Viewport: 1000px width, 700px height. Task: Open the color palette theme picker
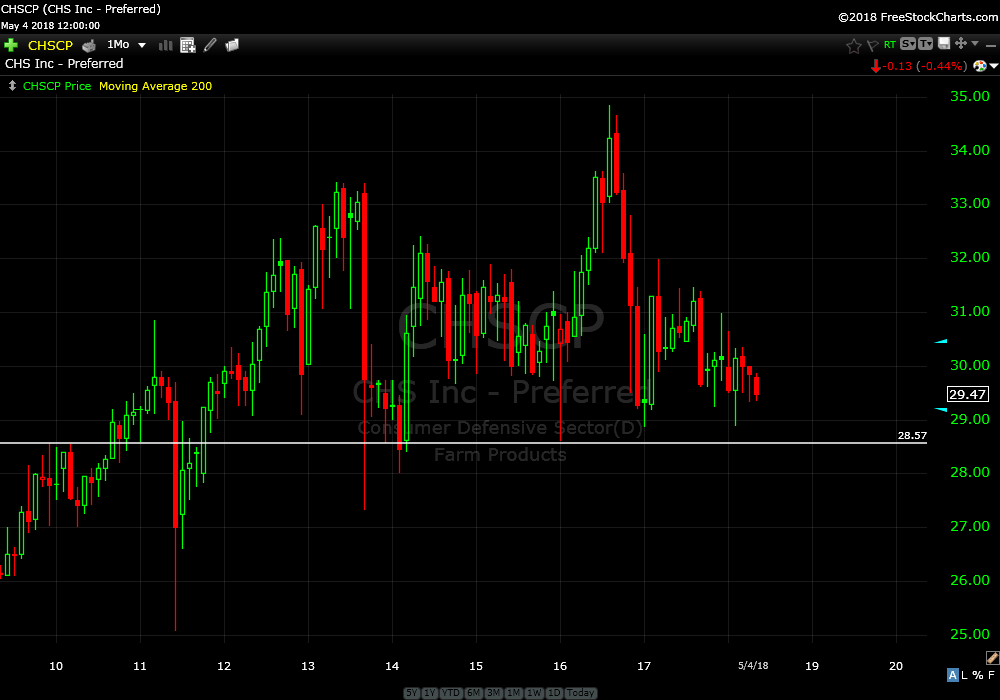click(980, 66)
